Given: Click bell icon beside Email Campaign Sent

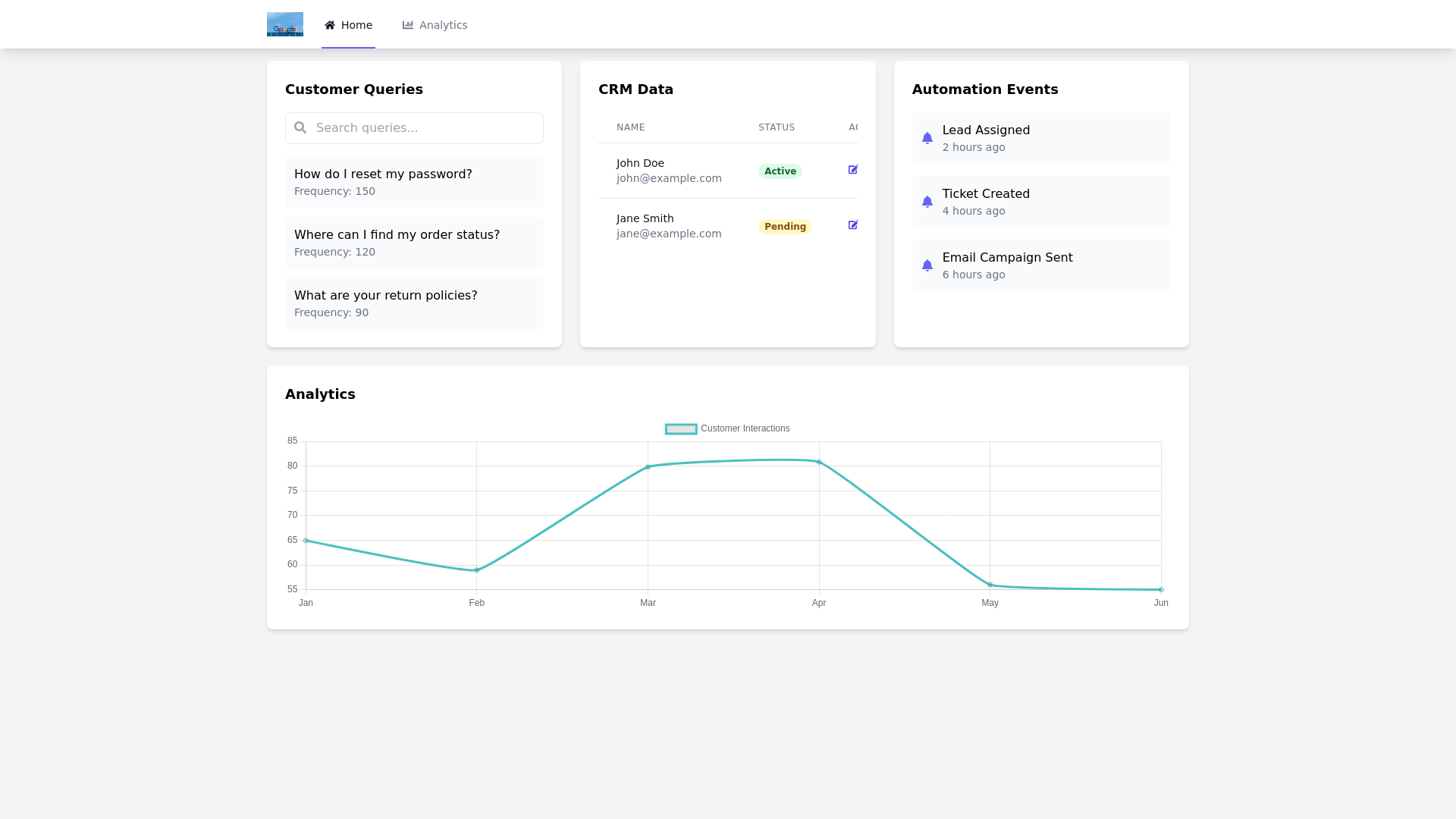Looking at the screenshot, I should click(x=927, y=265).
